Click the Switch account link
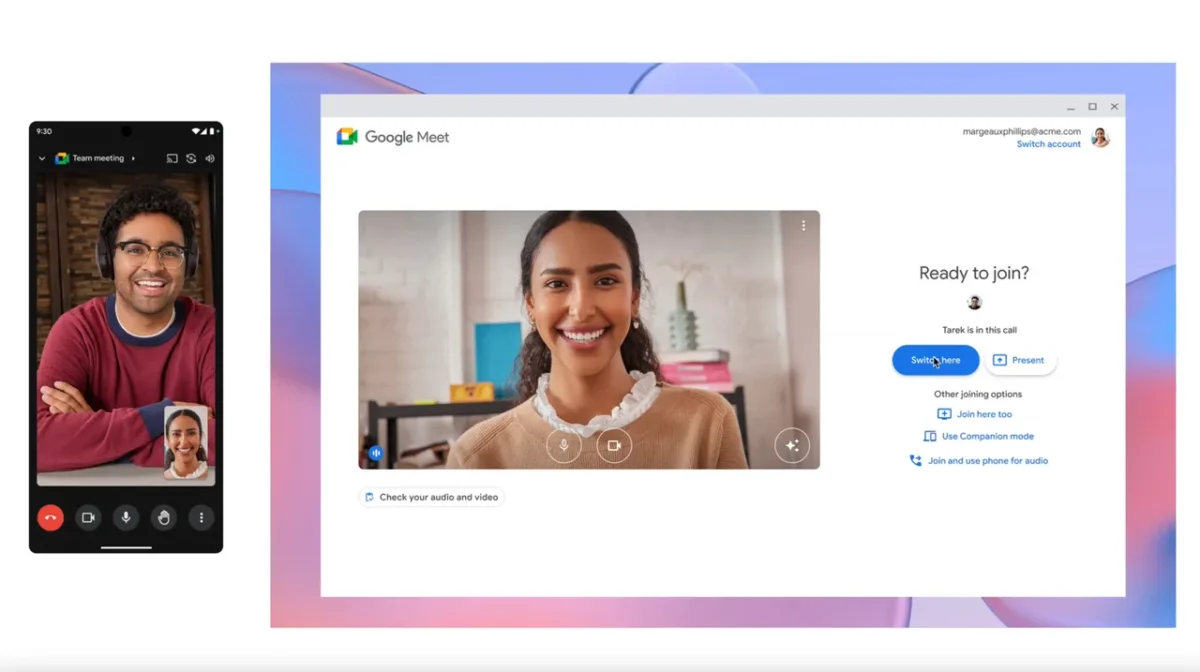The image size is (1200, 672). click(1048, 144)
